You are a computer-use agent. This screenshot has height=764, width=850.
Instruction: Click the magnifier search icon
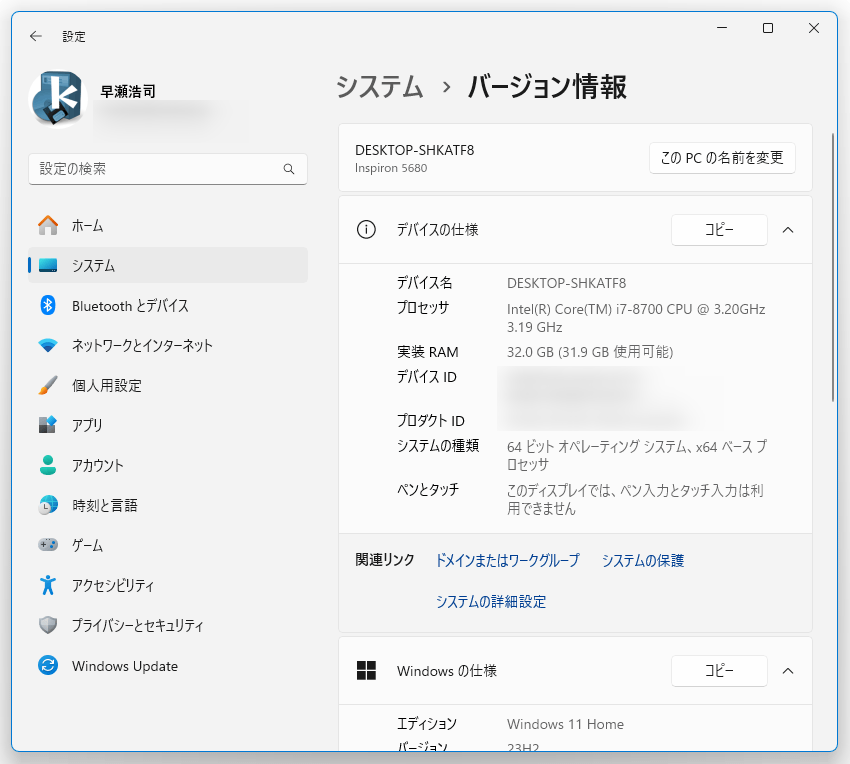tap(289, 169)
